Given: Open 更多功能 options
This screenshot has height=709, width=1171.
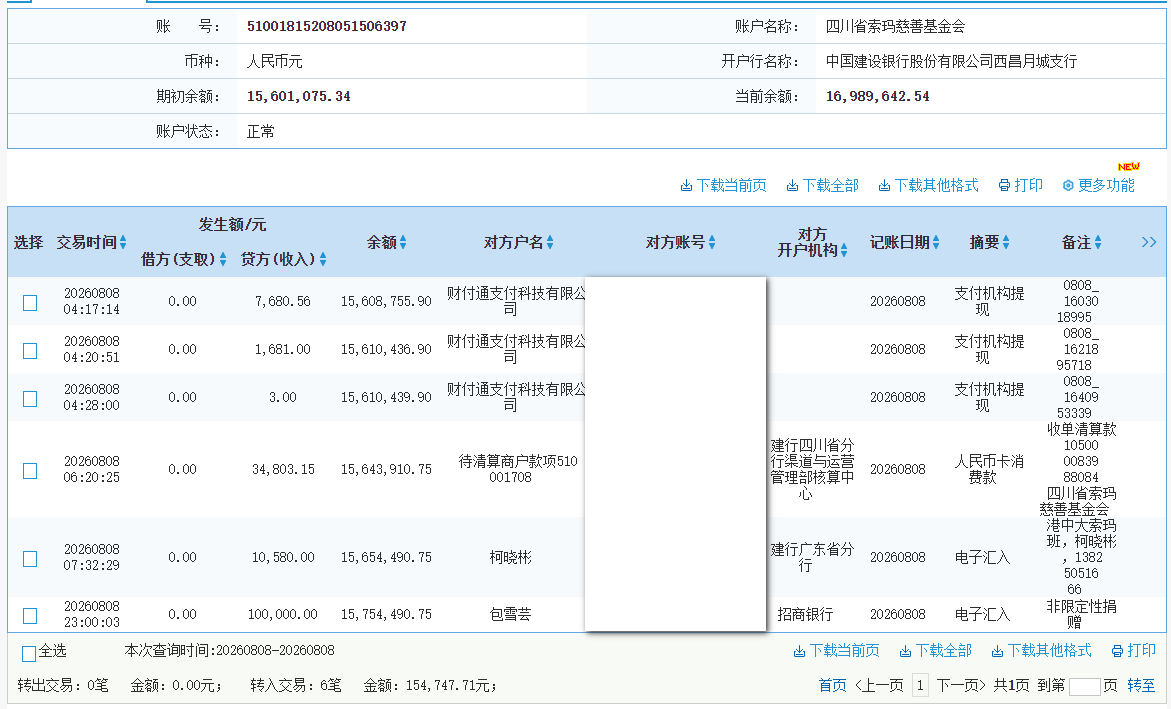Looking at the screenshot, I should [x=1099, y=185].
